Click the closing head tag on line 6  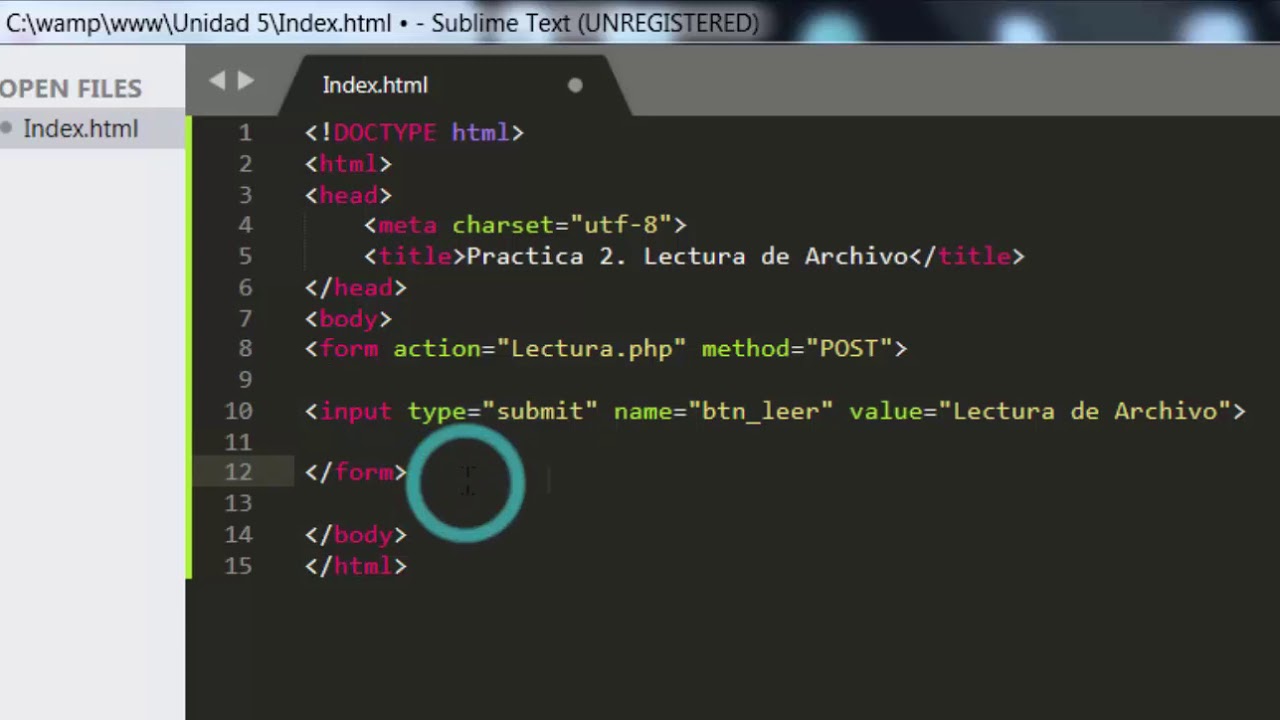click(x=356, y=288)
